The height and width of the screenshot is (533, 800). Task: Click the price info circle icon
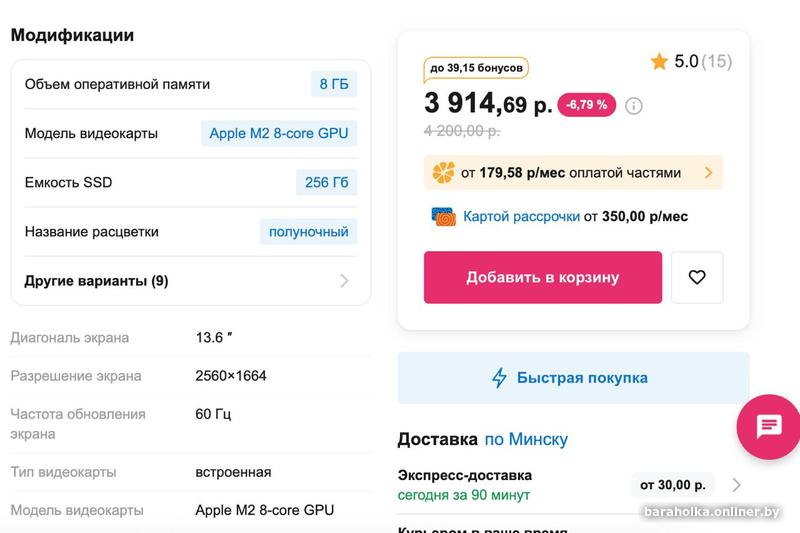tap(634, 105)
